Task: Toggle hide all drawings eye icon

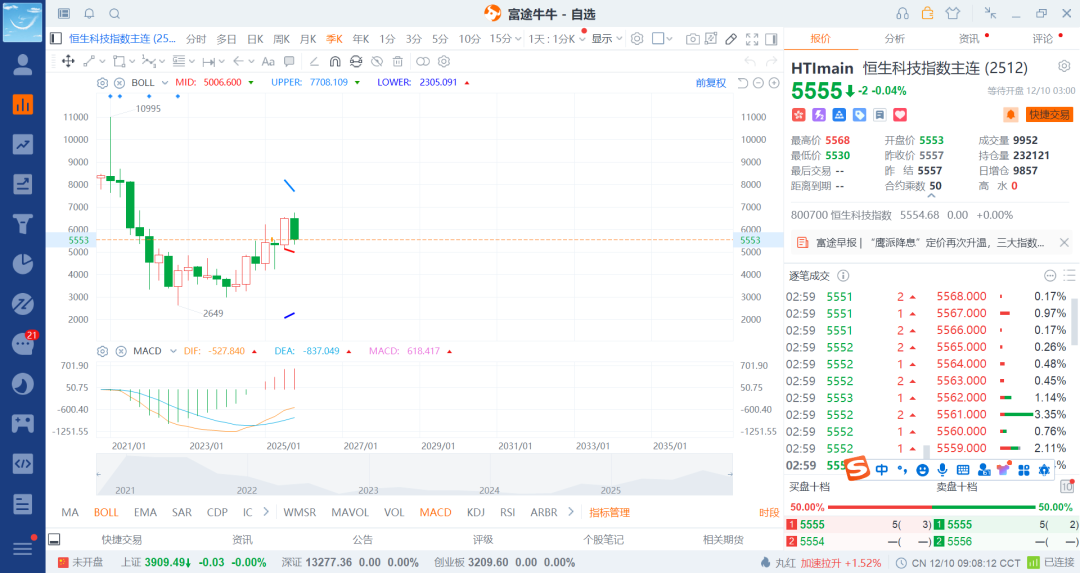Action: pos(377,61)
